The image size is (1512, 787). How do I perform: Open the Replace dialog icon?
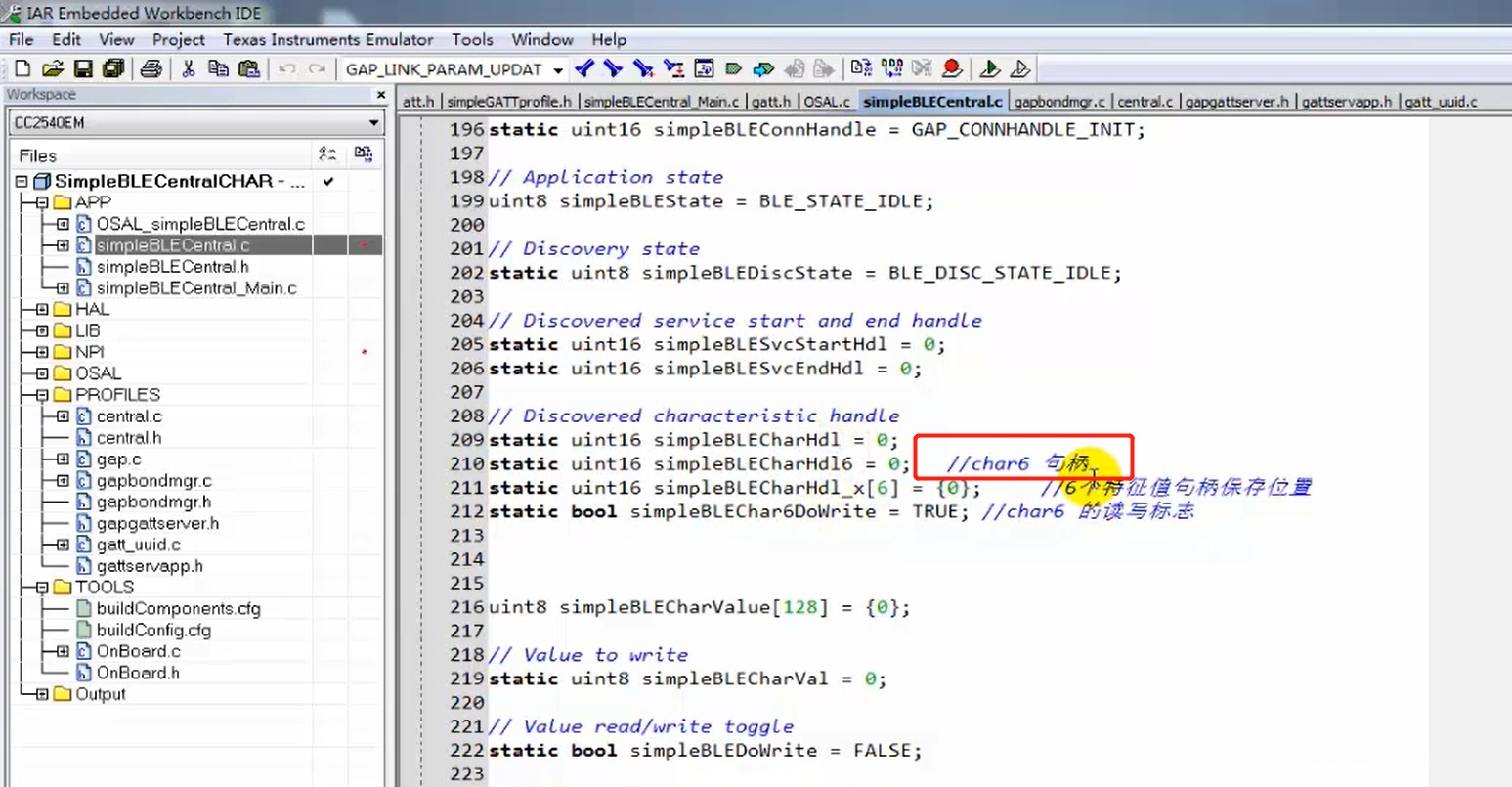(x=673, y=68)
